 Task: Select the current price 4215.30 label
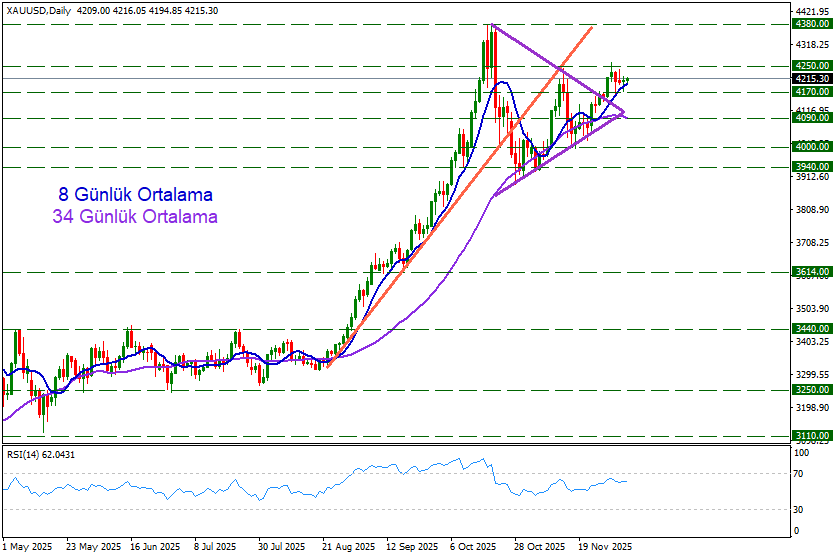point(807,78)
